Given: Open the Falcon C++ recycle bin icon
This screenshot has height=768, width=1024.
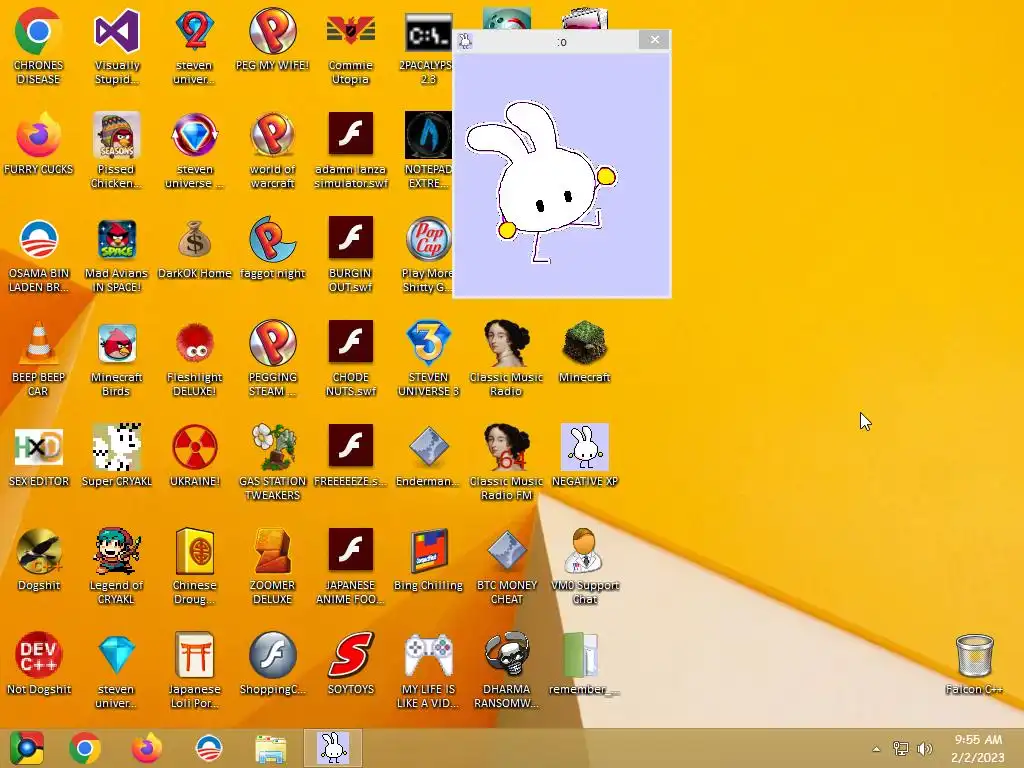Looking at the screenshot, I should [974, 656].
